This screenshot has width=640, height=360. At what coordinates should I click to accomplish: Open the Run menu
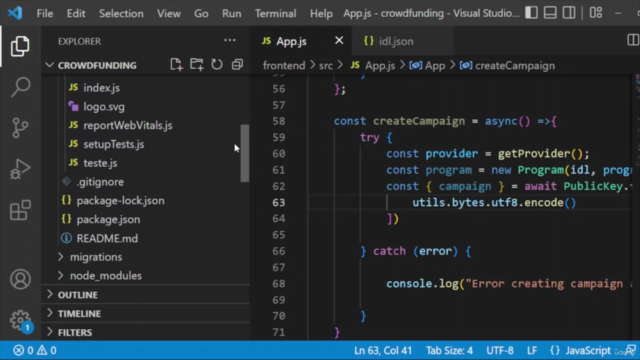(x=231, y=13)
